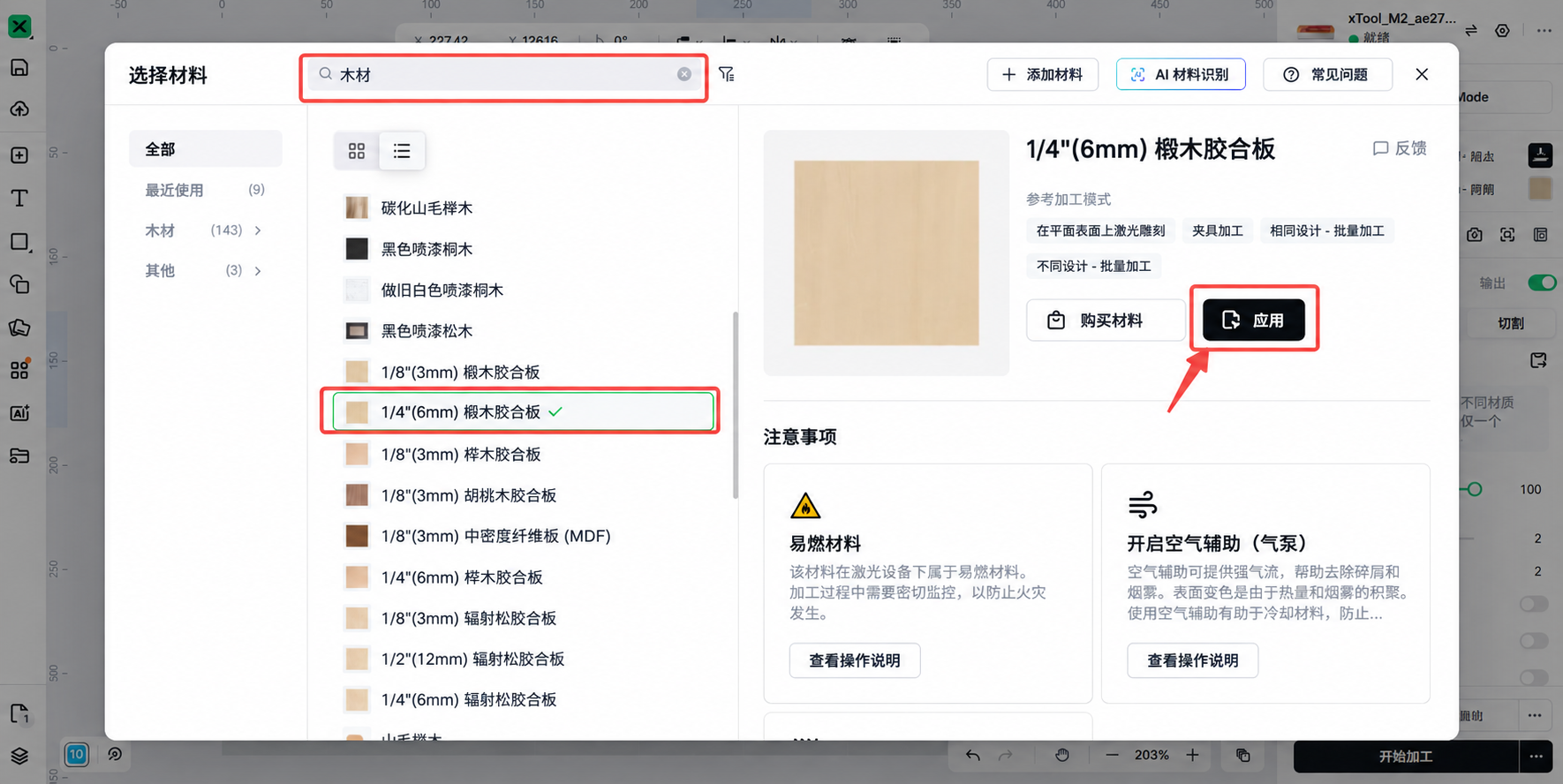Image resolution: width=1563 pixels, height=784 pixels.
Task: Click the save icon in the left sidebar
Action: 19,68
